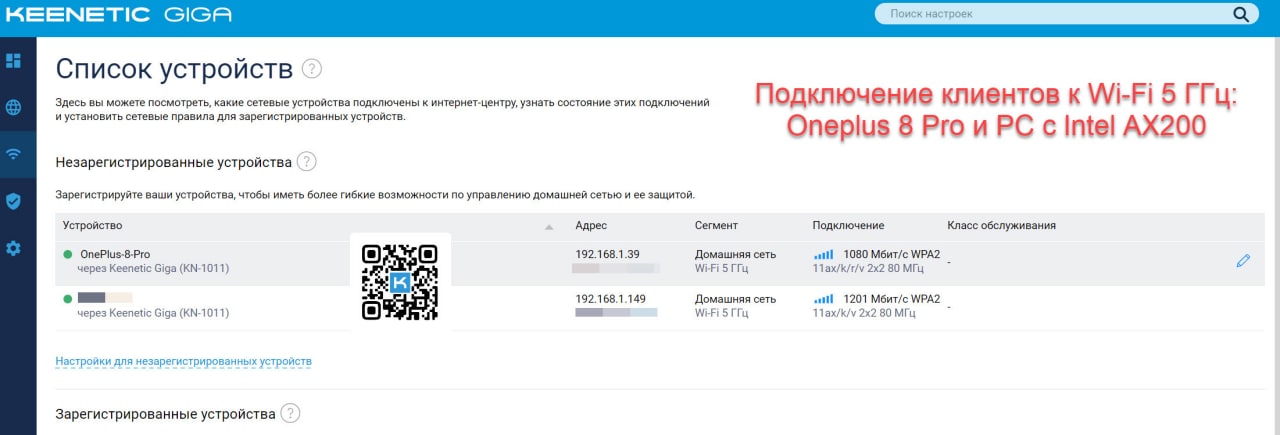Open the Internet globe sidebar icon
Viewport: 1280px width, 435px height.
point(13,107)
